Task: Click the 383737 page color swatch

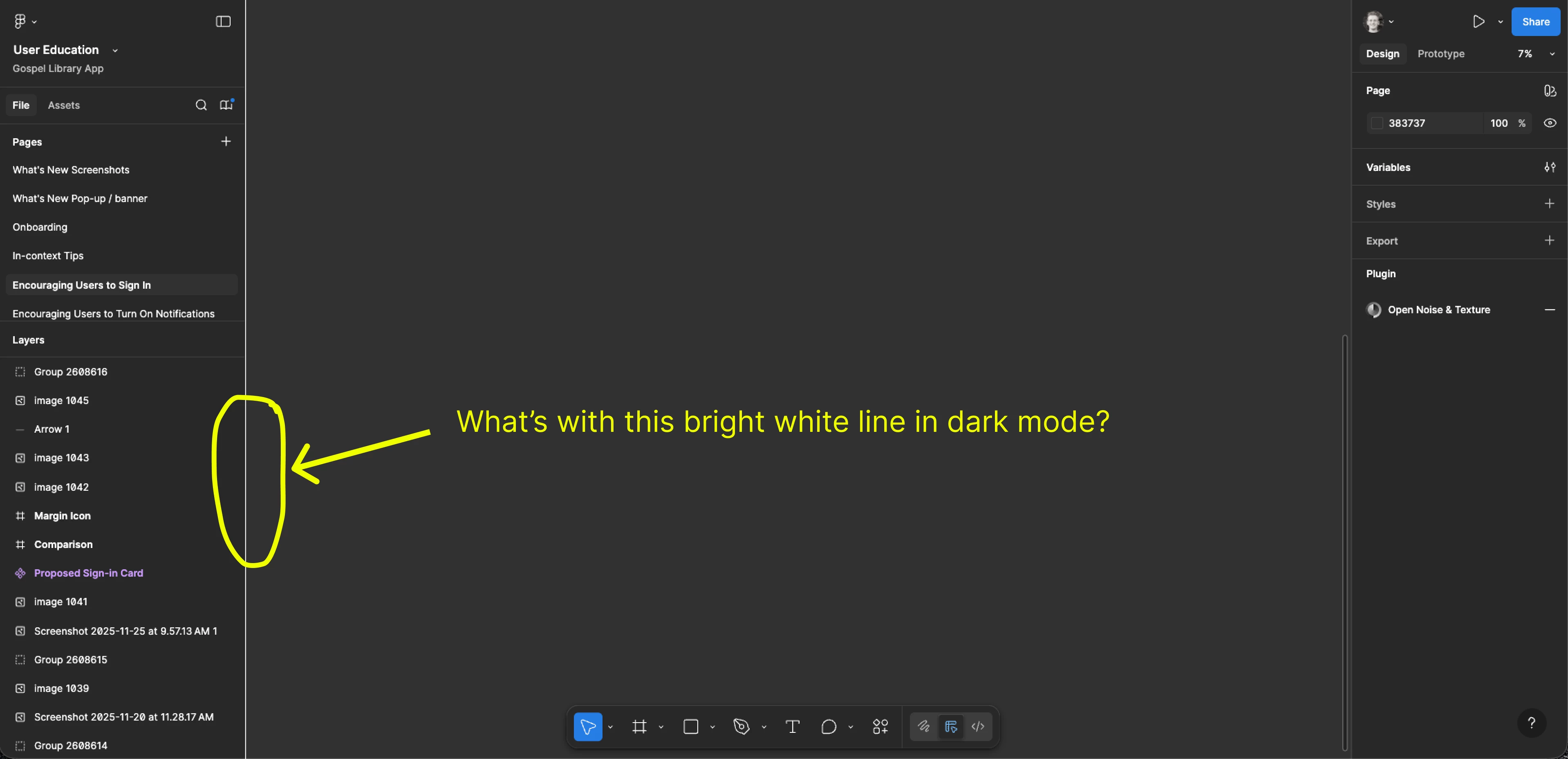Action: [1377, 123]
